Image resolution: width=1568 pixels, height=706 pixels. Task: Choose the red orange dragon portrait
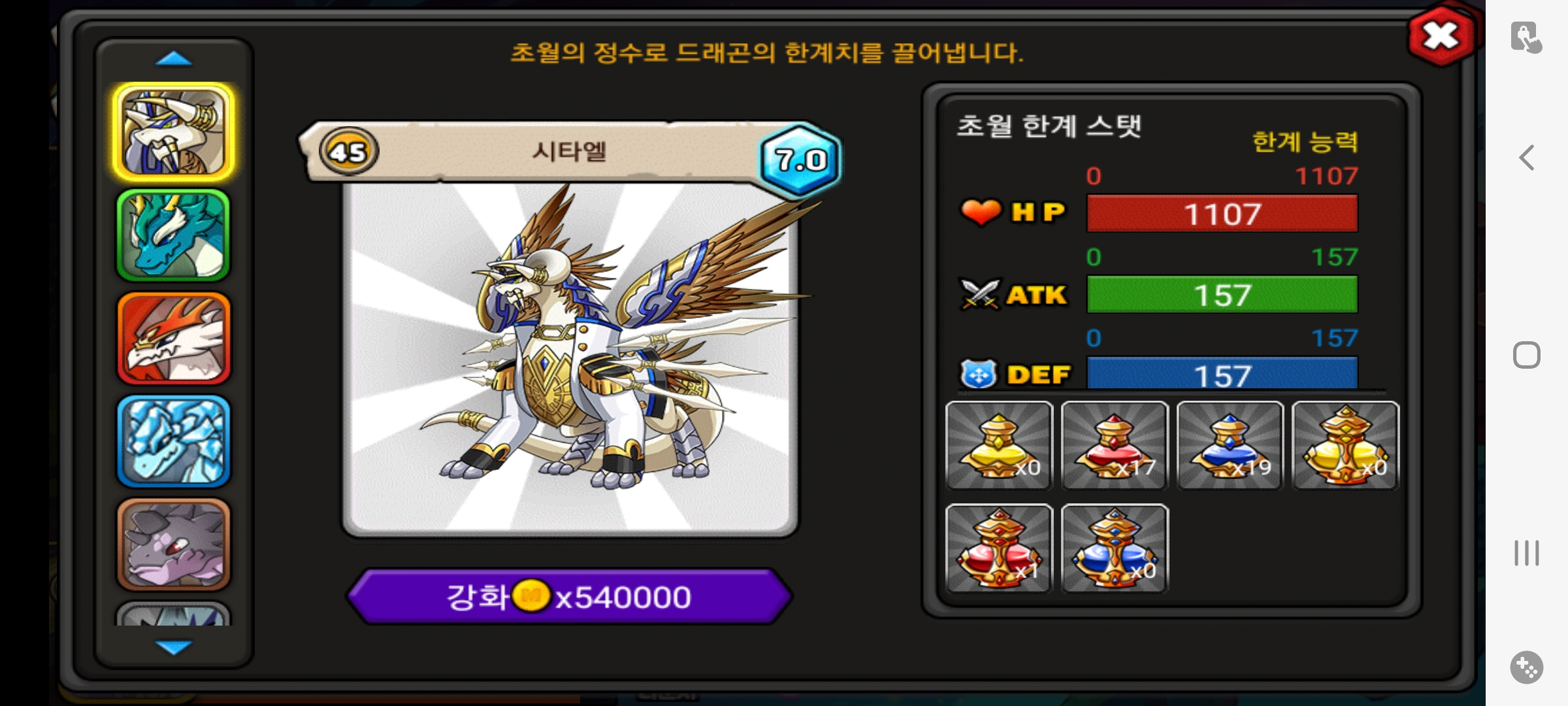point(173,339)
